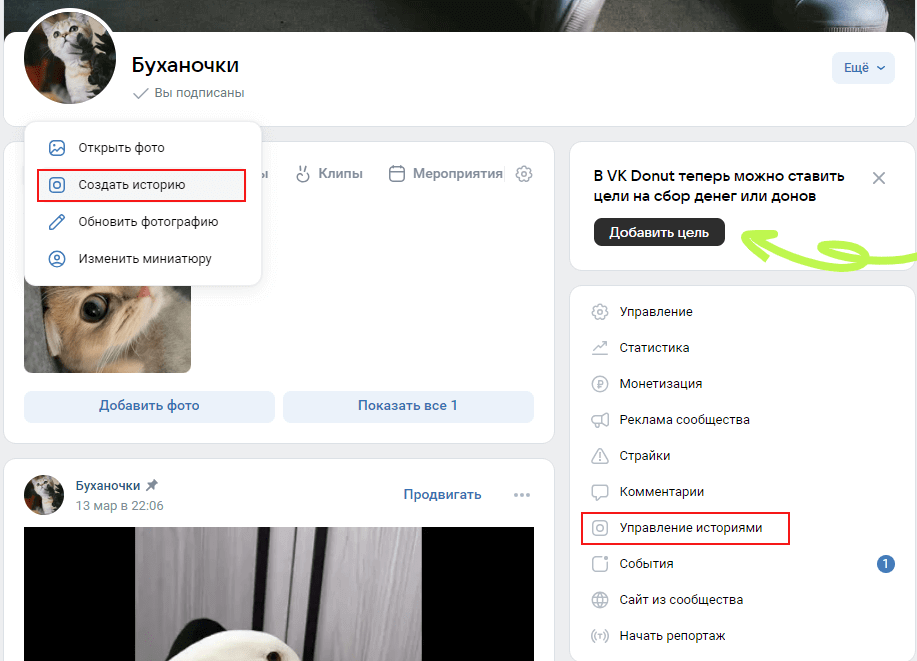Click the small avatar on the pinned post
This screenshot has height=661, width=917.
coord(44,495)
